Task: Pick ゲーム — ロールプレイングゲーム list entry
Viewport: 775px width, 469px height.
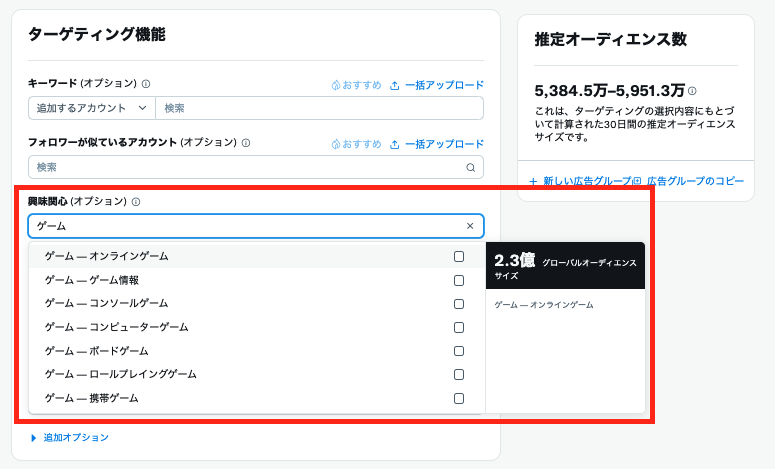Action: point(120,374)
